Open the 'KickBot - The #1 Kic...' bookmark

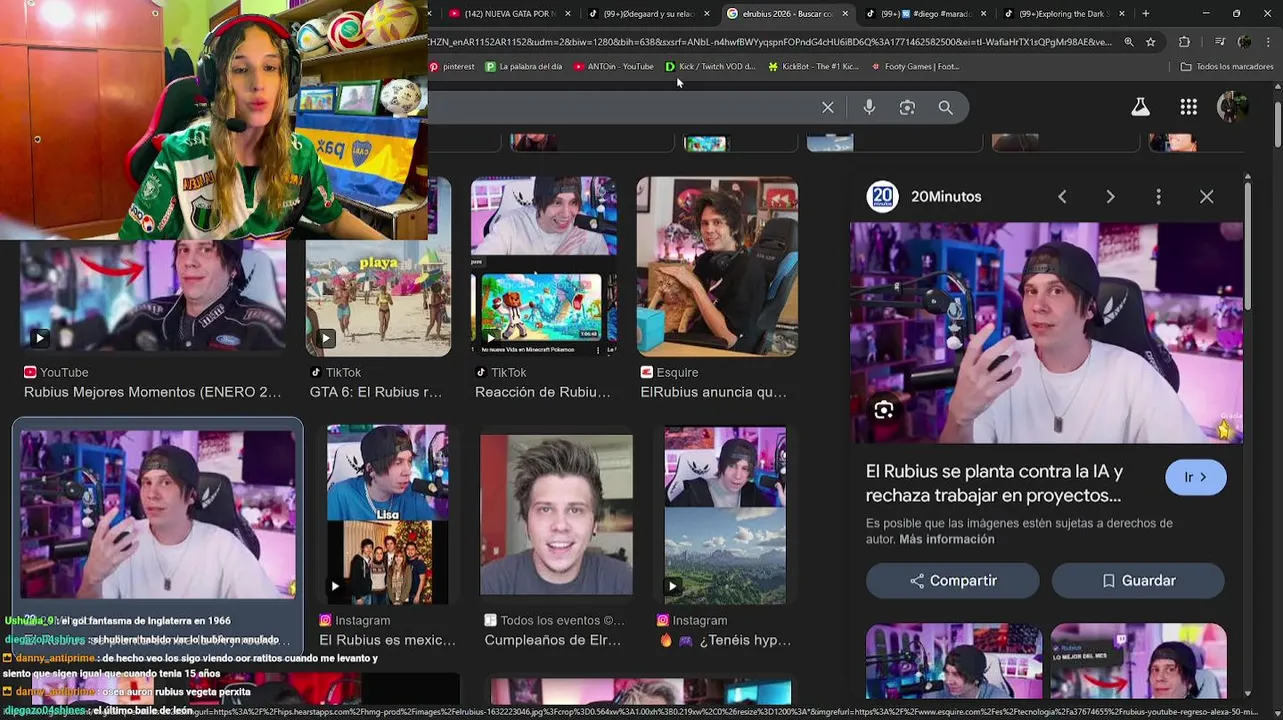click(813, 67)
